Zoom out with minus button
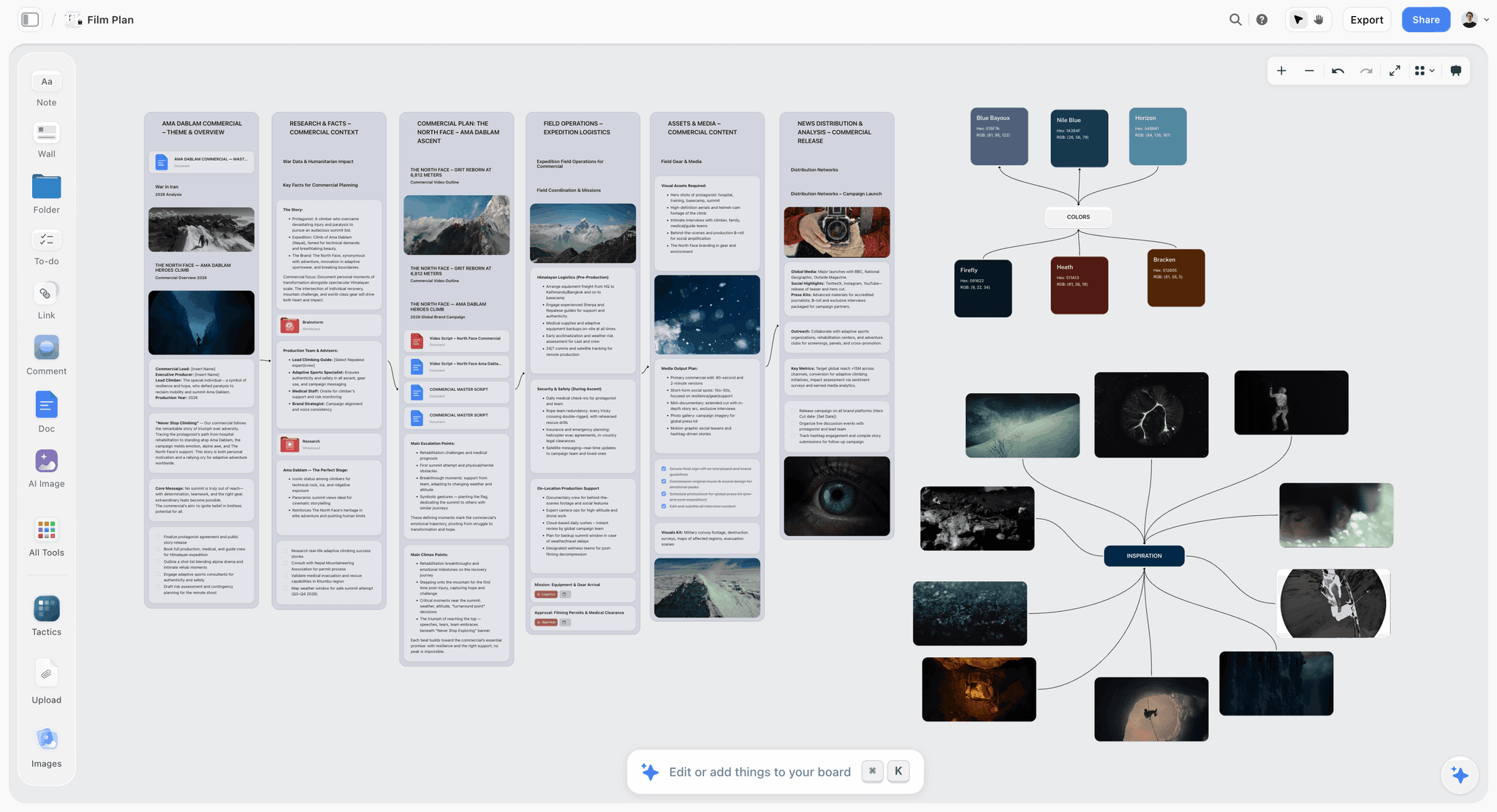1497x812 pixels. point(1309,71)
